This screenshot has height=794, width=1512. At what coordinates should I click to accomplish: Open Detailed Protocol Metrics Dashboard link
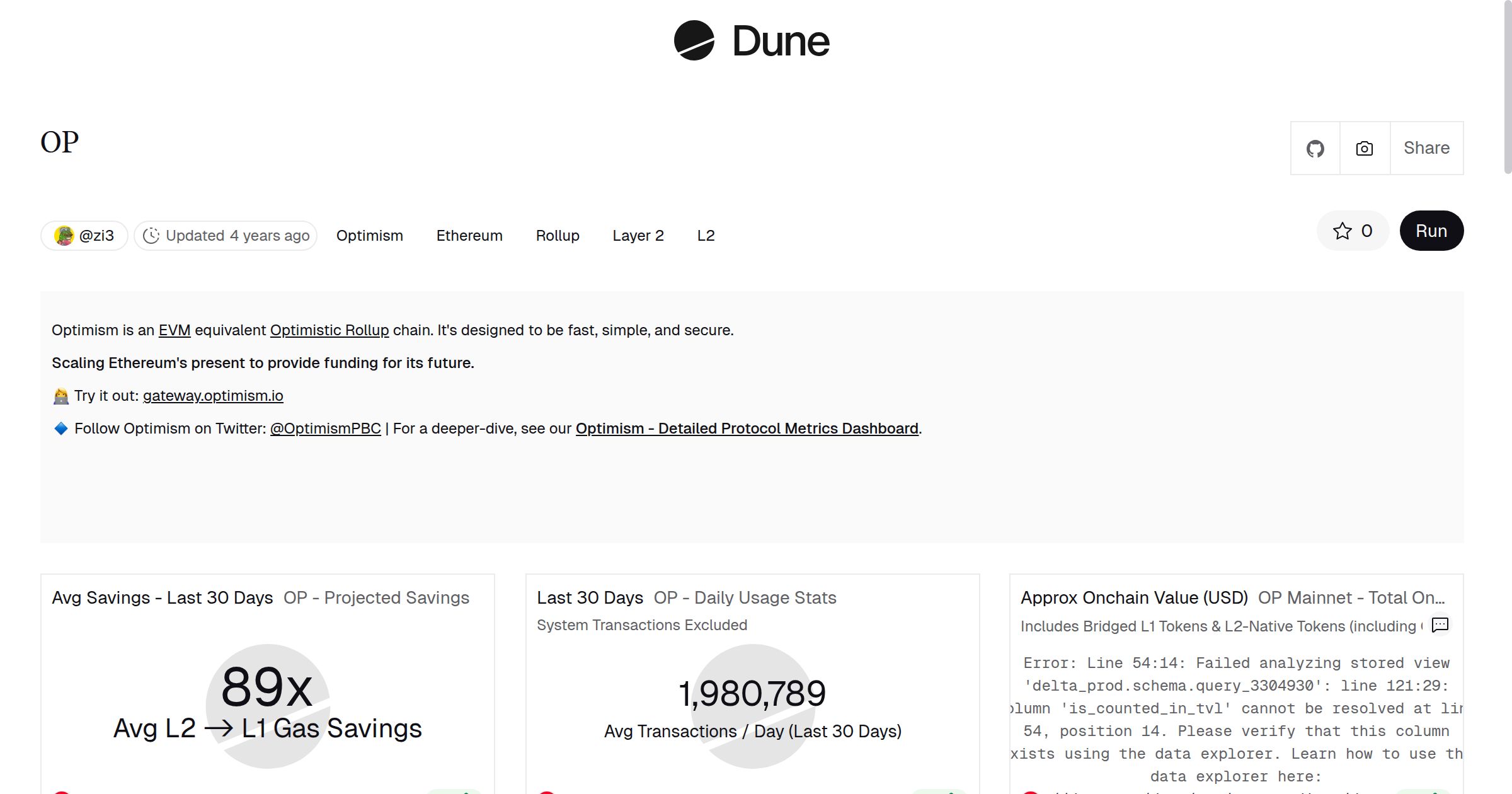(x=747, y=429)
